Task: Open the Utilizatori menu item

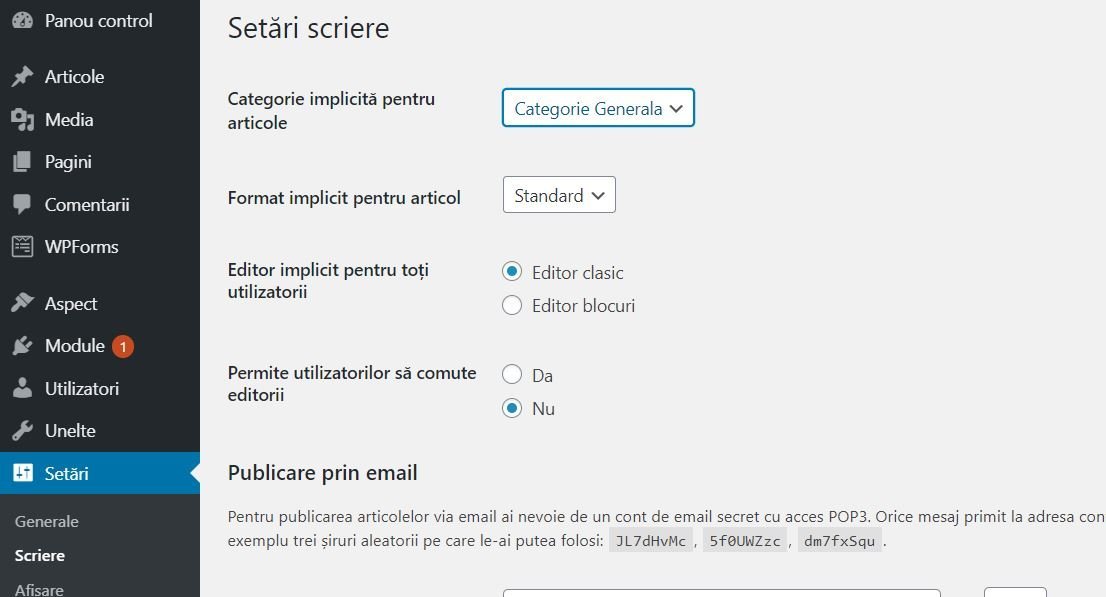Action: tap(82, 389)
